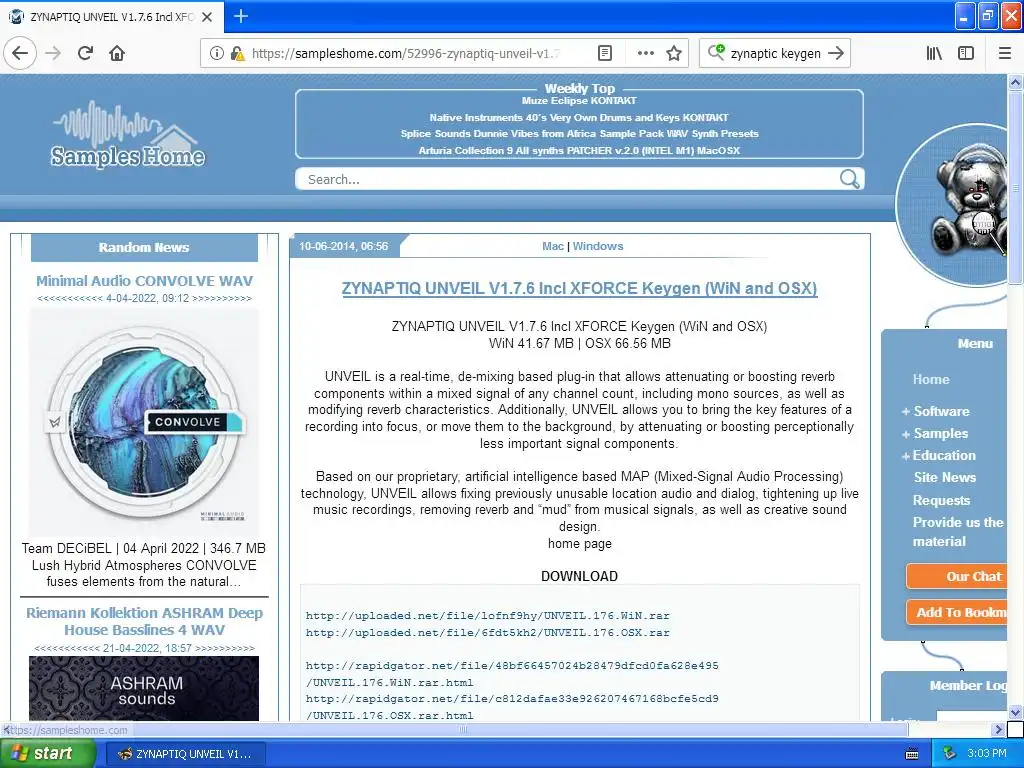
Task: Click the keyboard tray icon
Action: click(x=912, y=754)
